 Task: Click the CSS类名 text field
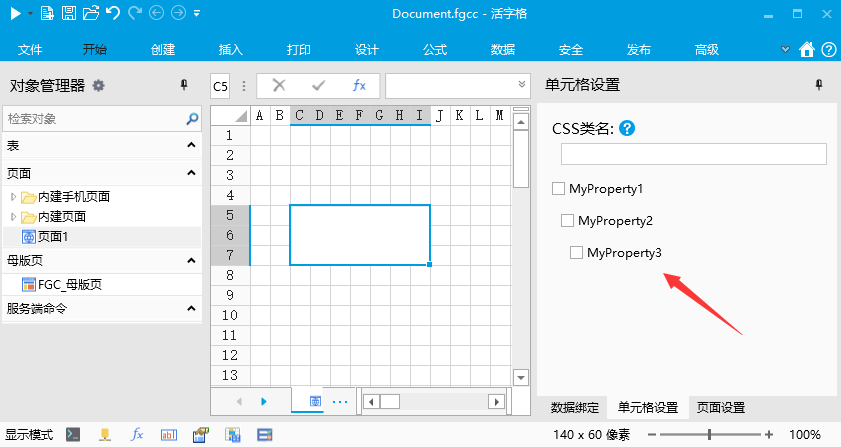tap(694, 154)
